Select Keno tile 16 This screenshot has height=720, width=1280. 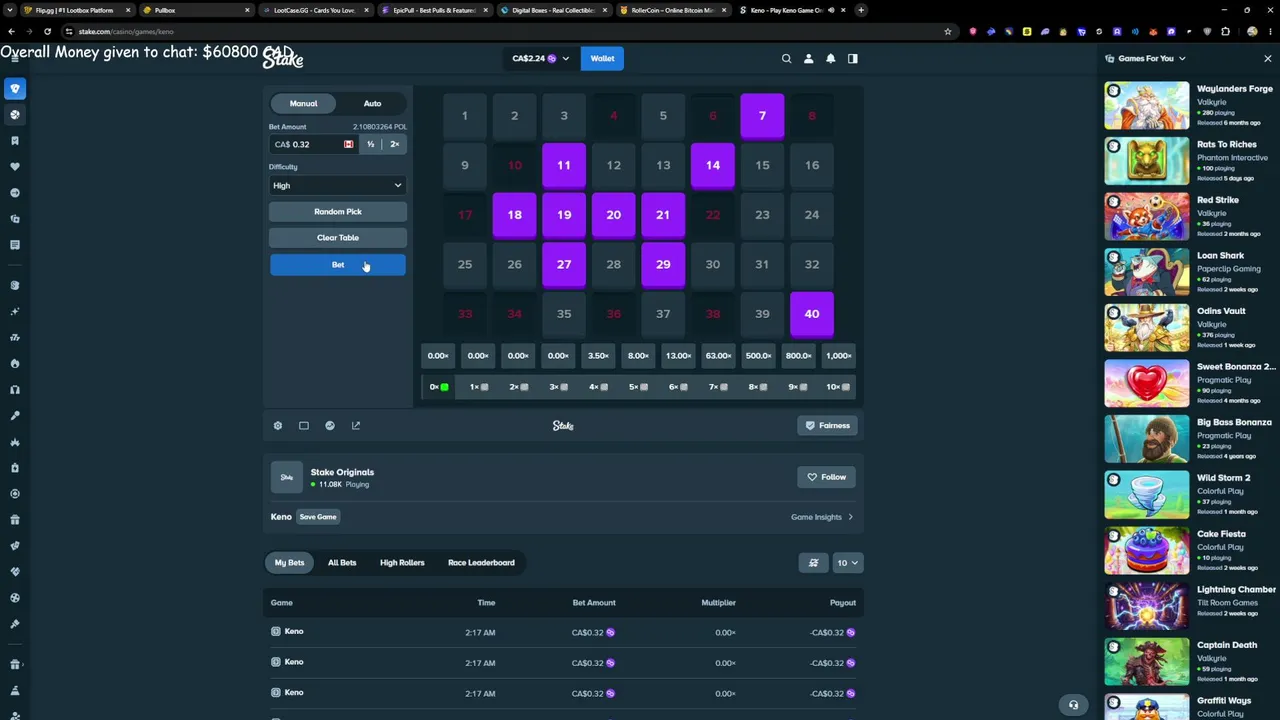pos(812,165)
